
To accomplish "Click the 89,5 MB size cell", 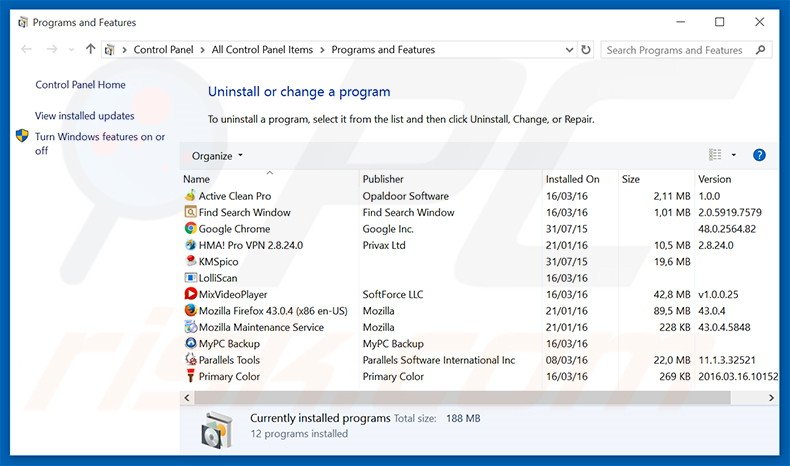I will 672,311.
